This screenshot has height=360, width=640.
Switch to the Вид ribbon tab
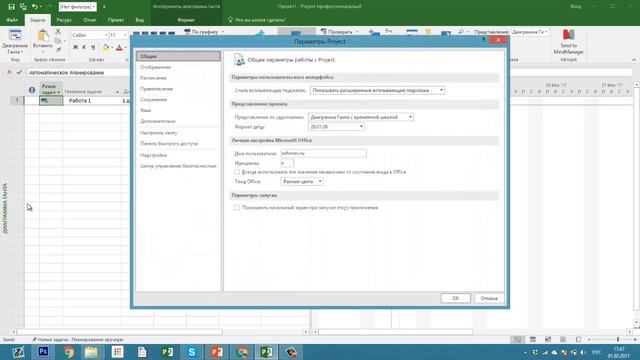click(140, 20)
